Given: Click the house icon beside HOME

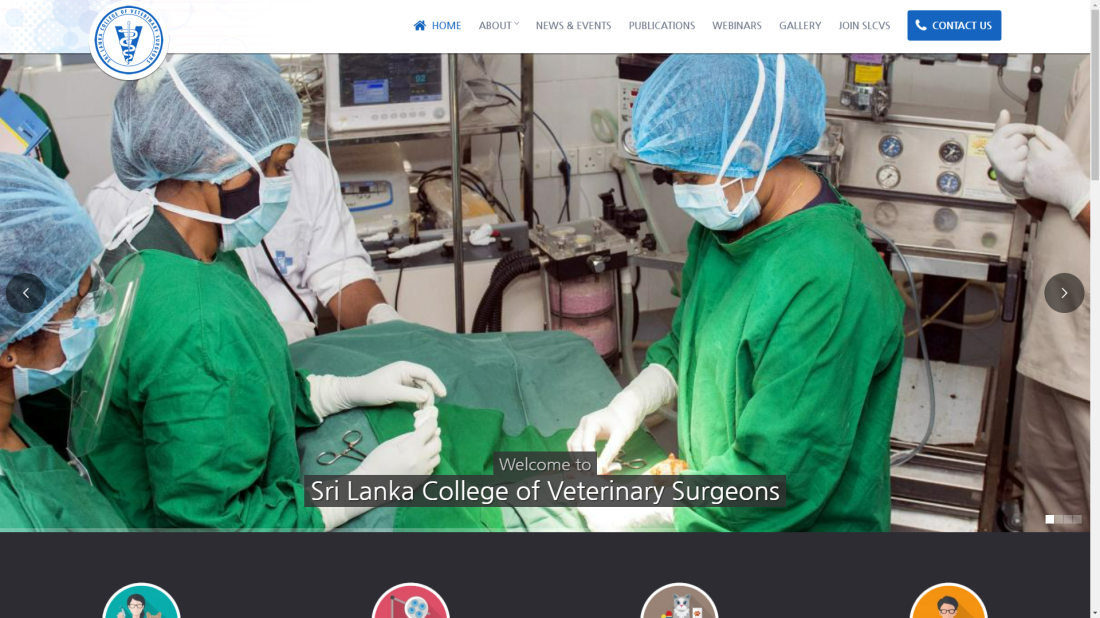Looking at the screenshot, I should coord(420,25).
